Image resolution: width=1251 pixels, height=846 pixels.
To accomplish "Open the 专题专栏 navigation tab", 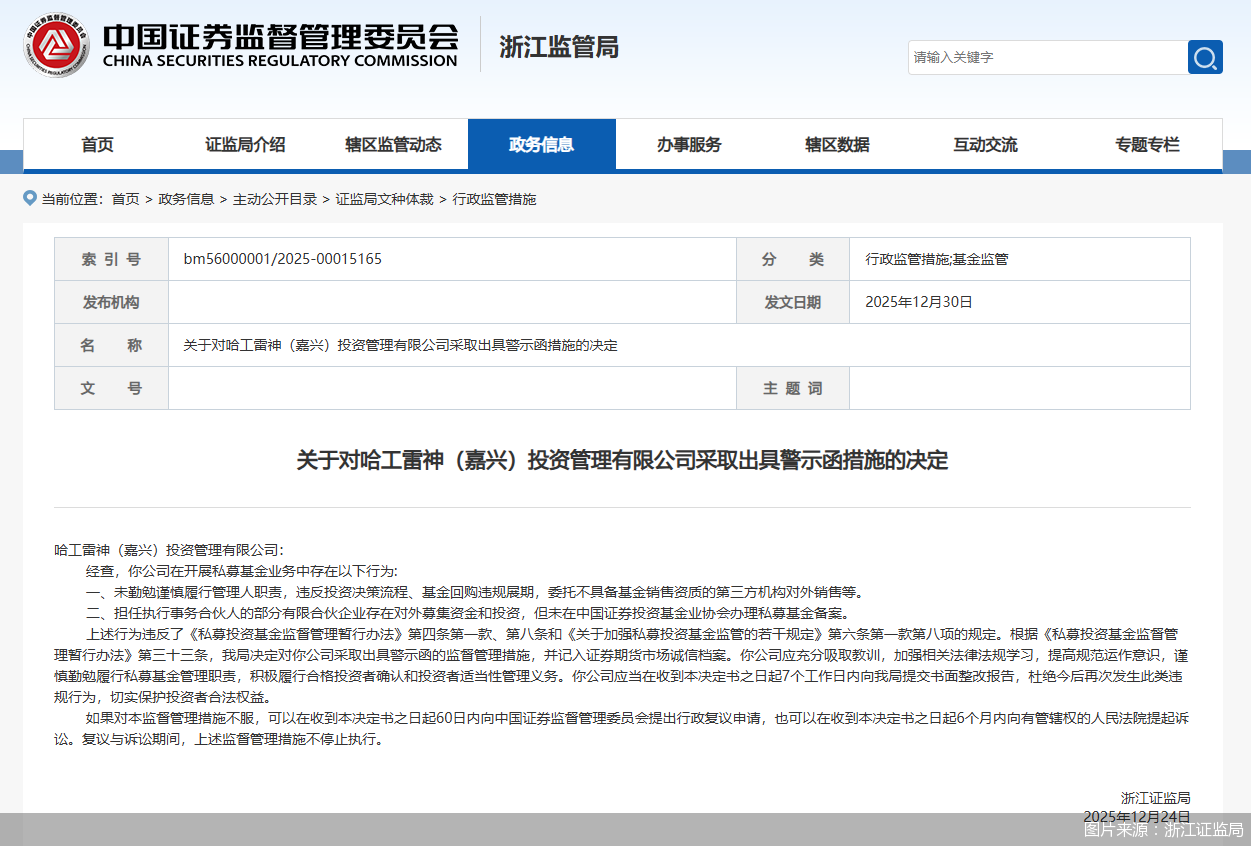I will 1146,144.
